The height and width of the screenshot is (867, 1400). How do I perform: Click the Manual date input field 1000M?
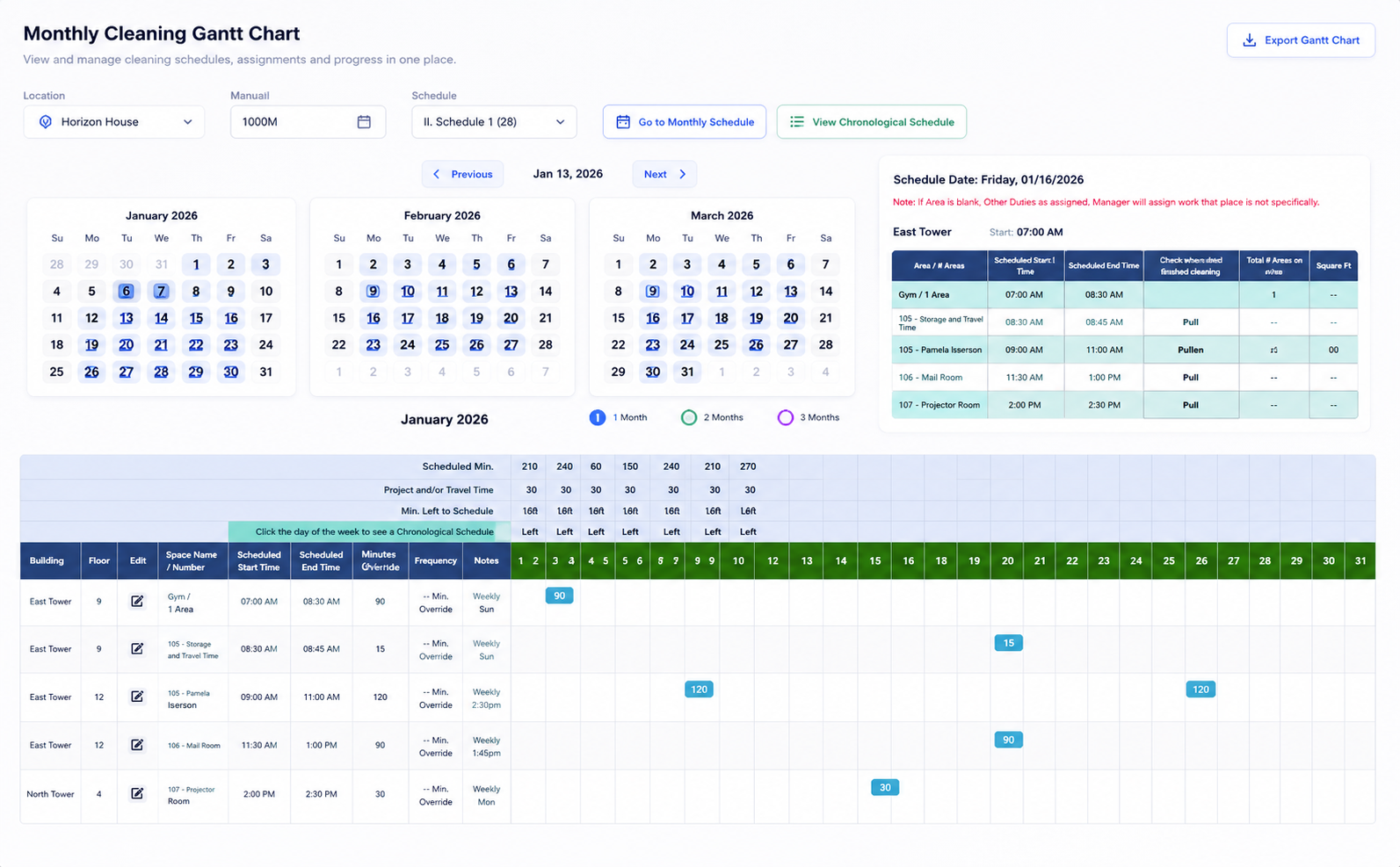(x=308, y=122)
